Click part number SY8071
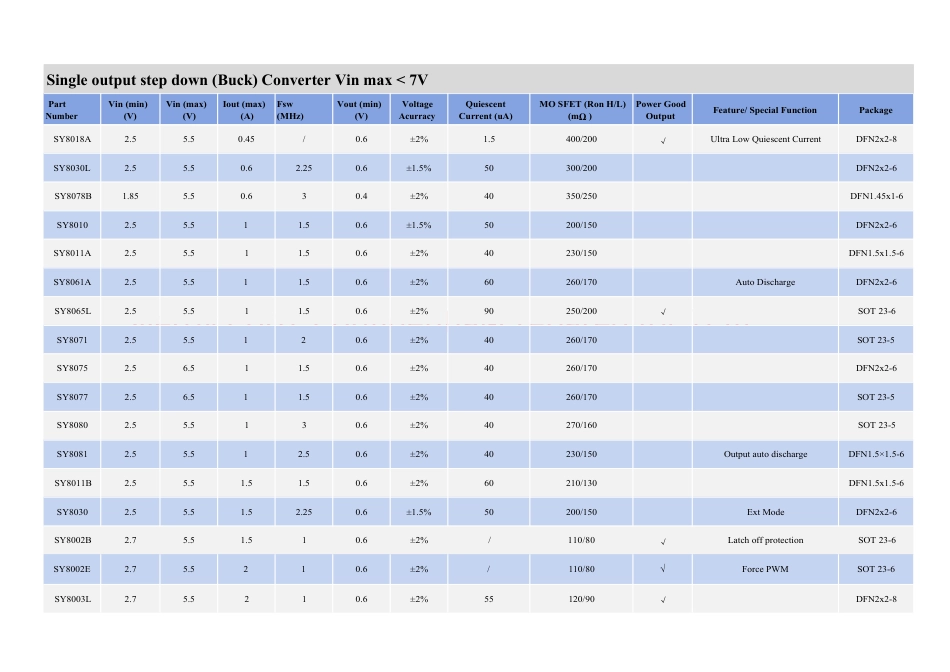Image resolution: width=950 pixels, height=672 pixels. pos(72,340)
